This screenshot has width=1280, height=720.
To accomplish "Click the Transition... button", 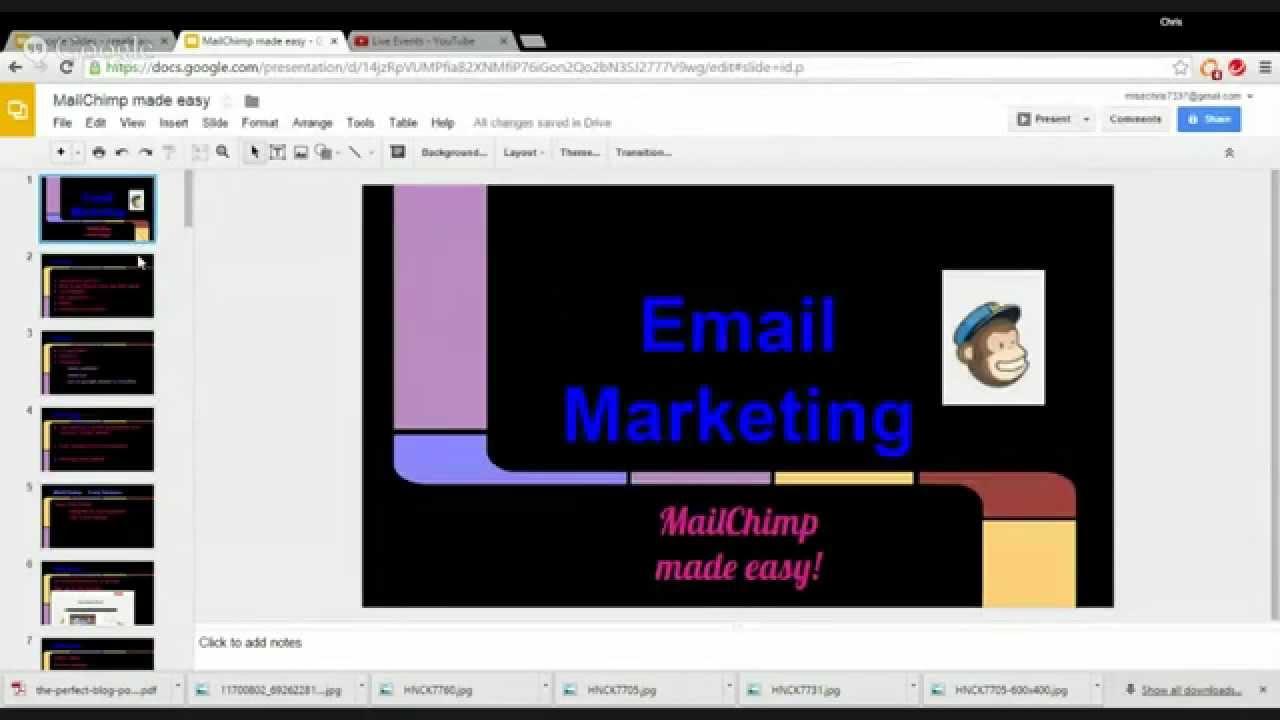I will [x=643, y=152].
